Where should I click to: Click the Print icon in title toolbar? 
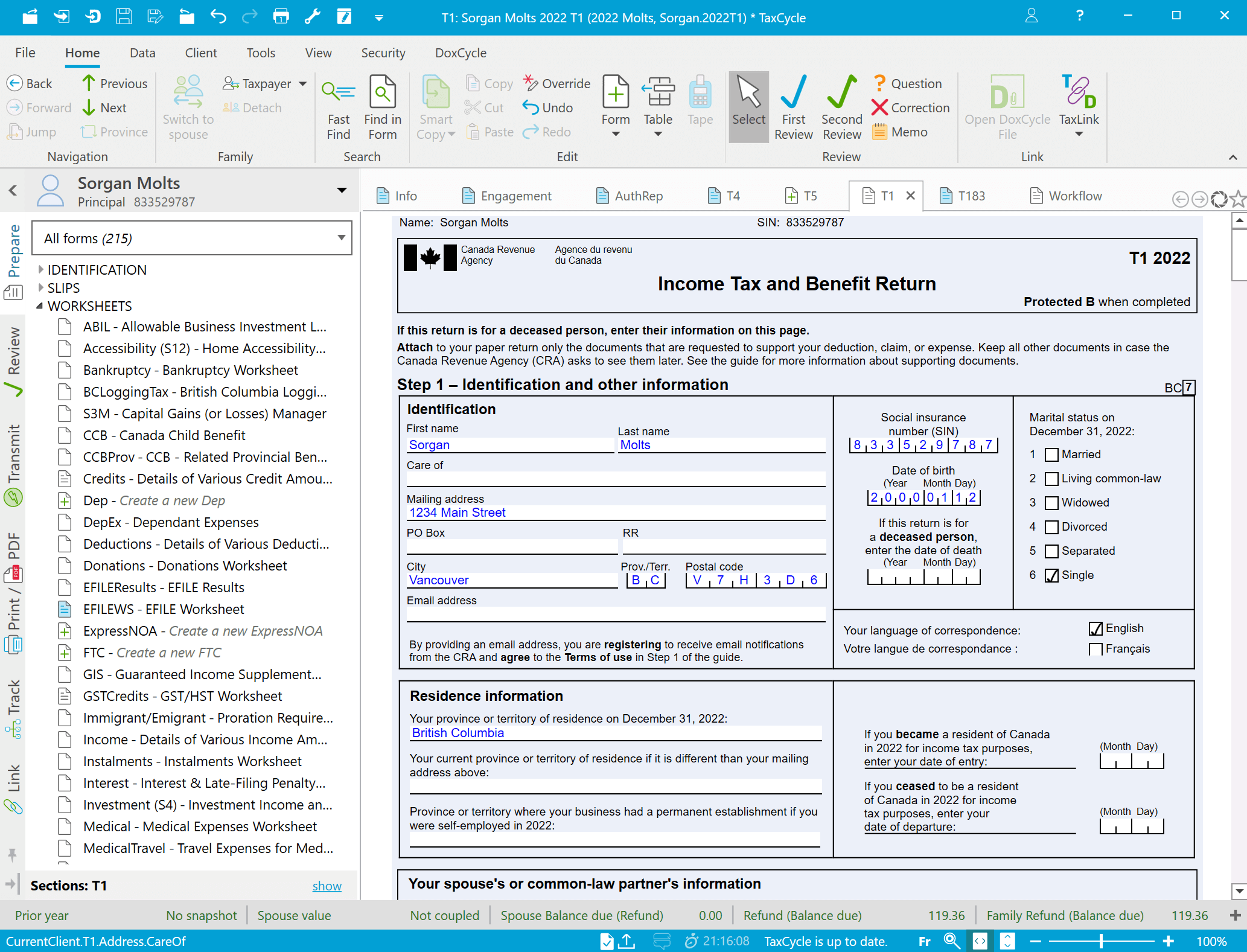click(281, 17)
